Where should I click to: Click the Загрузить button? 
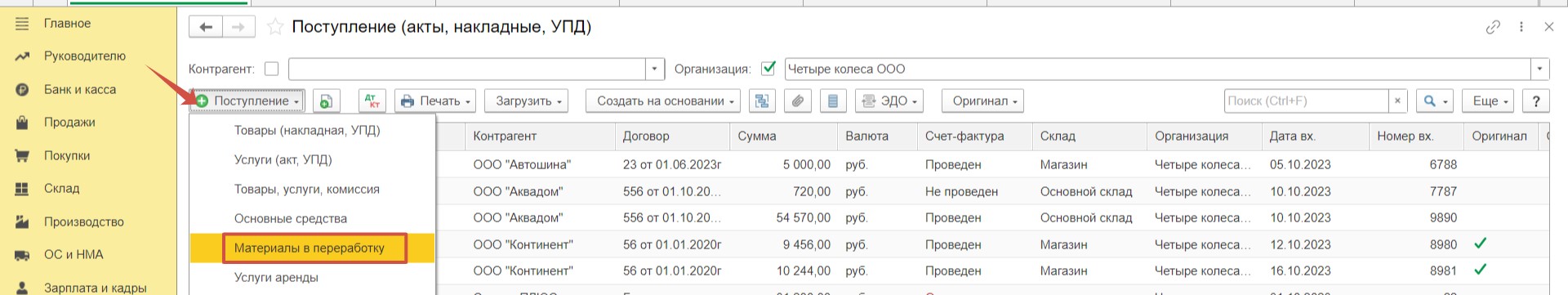(x=527, y=101)
